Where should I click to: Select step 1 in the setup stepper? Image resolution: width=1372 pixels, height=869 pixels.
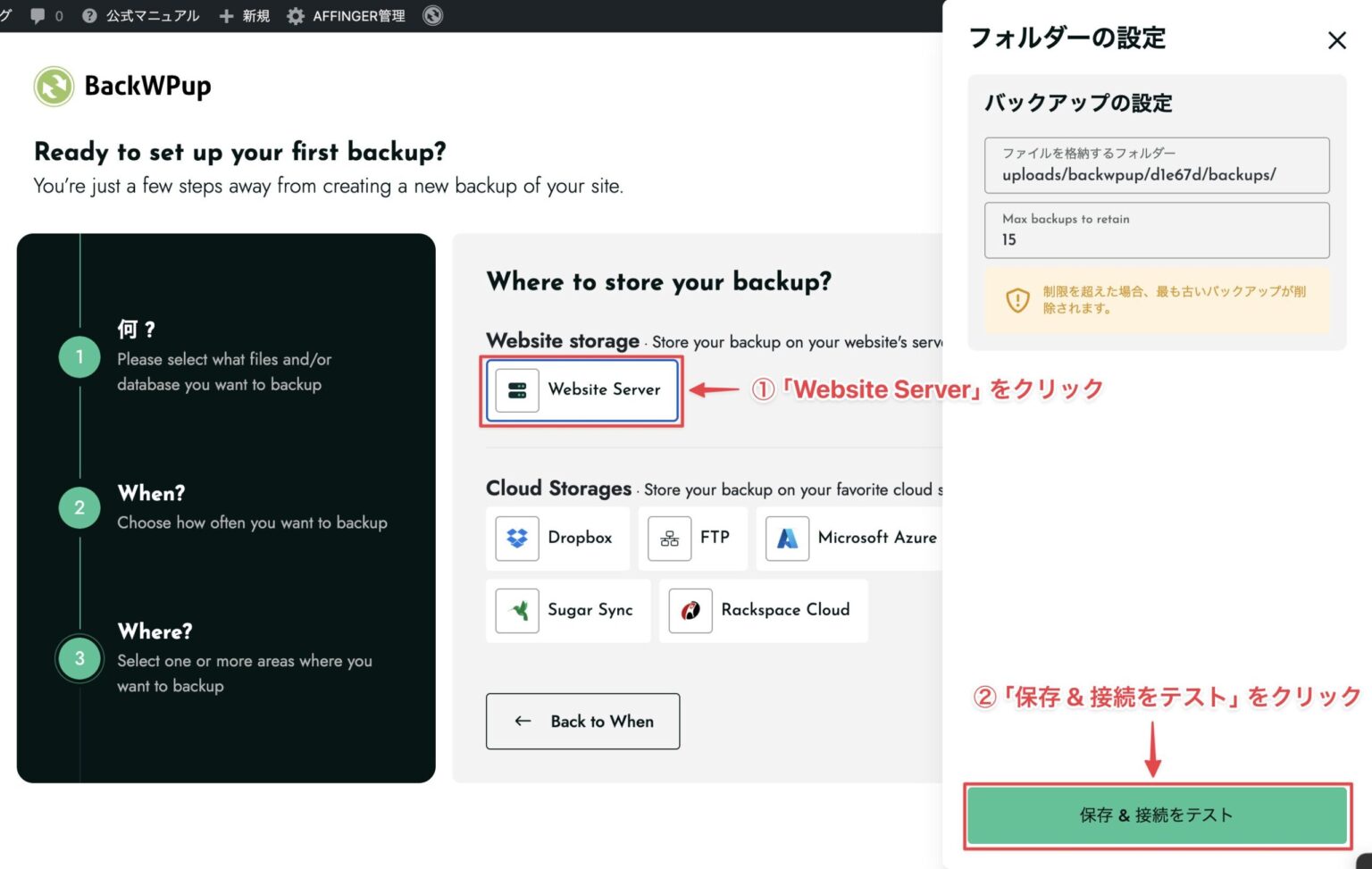click(x=79, y=356)
